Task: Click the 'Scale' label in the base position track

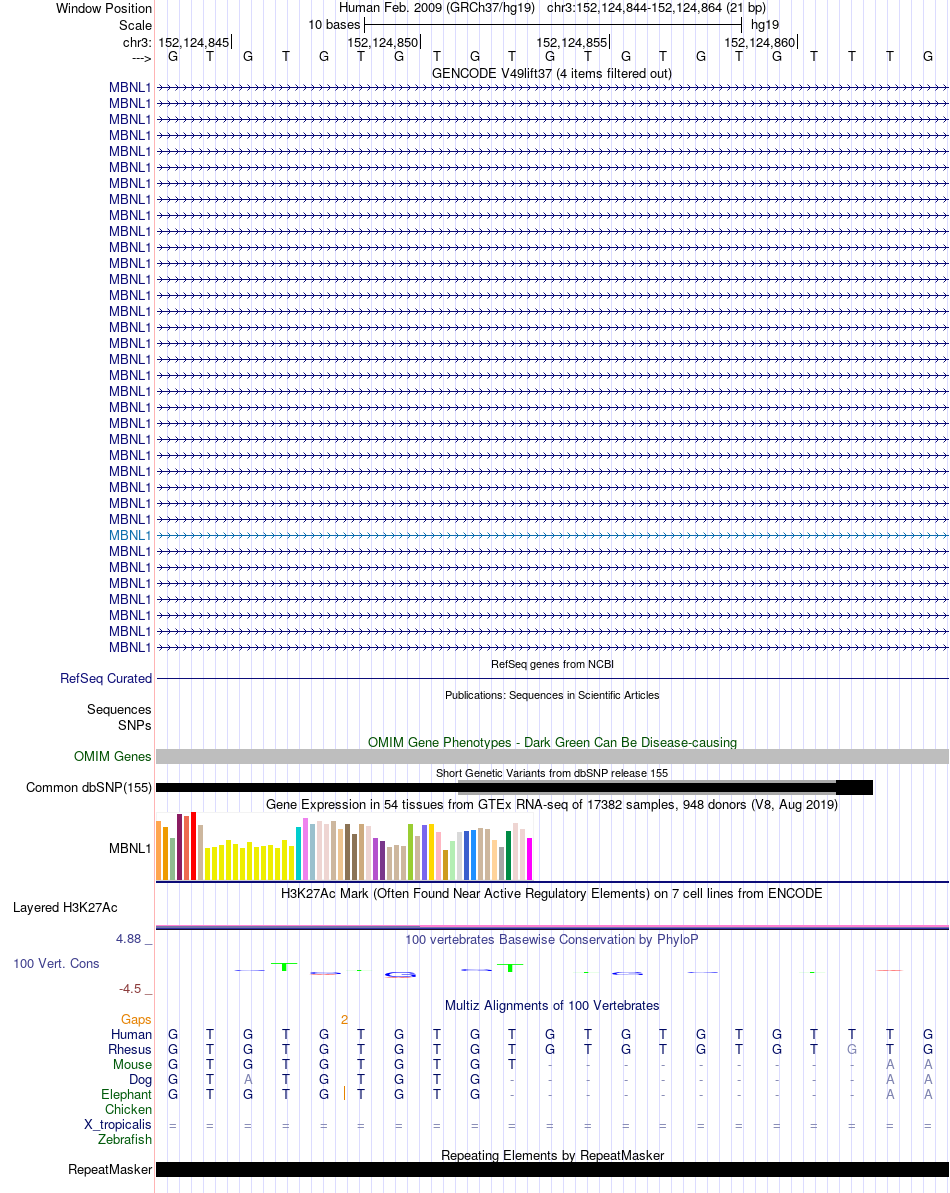Action: (x=135, y=25)
